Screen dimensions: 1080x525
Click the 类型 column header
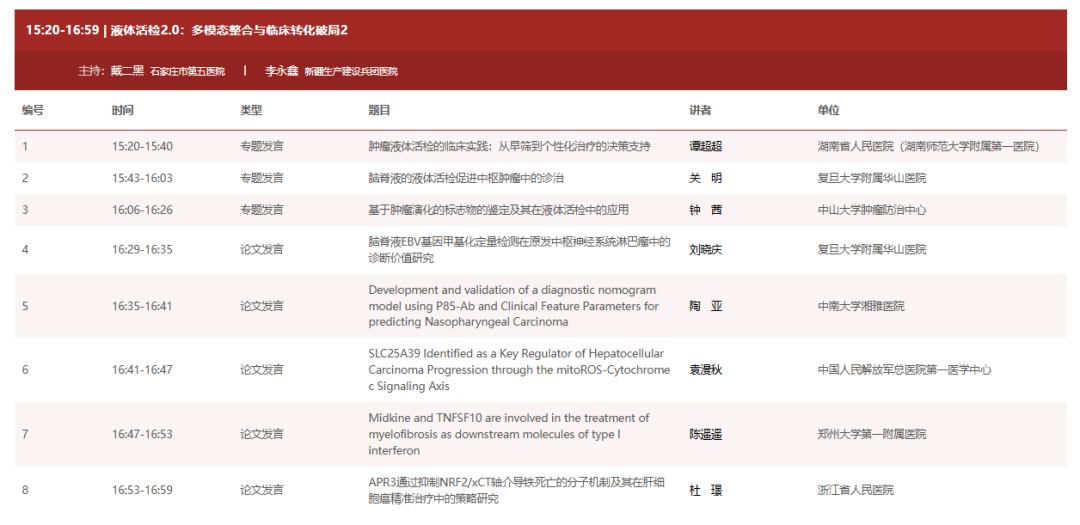coord(251,110)
